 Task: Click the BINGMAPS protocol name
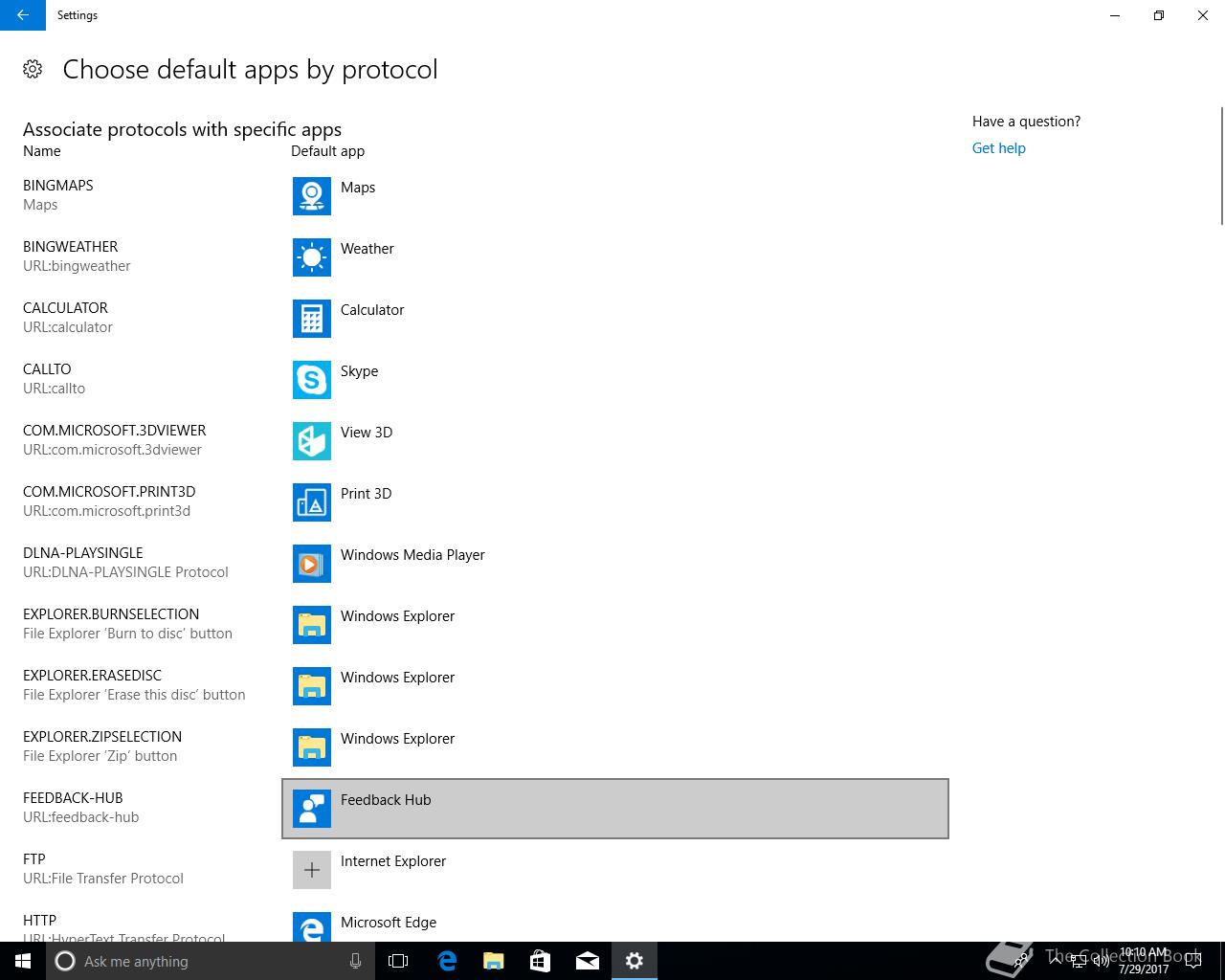58,186
